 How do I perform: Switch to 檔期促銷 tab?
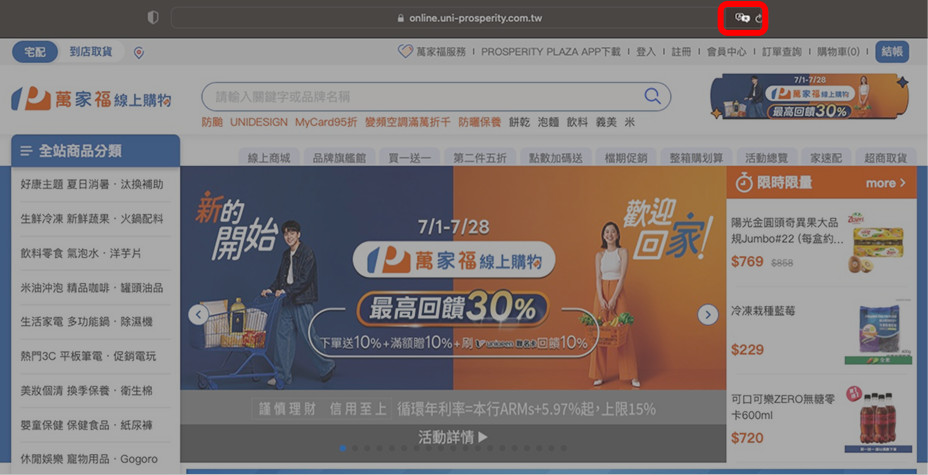[x=626, y=157]
